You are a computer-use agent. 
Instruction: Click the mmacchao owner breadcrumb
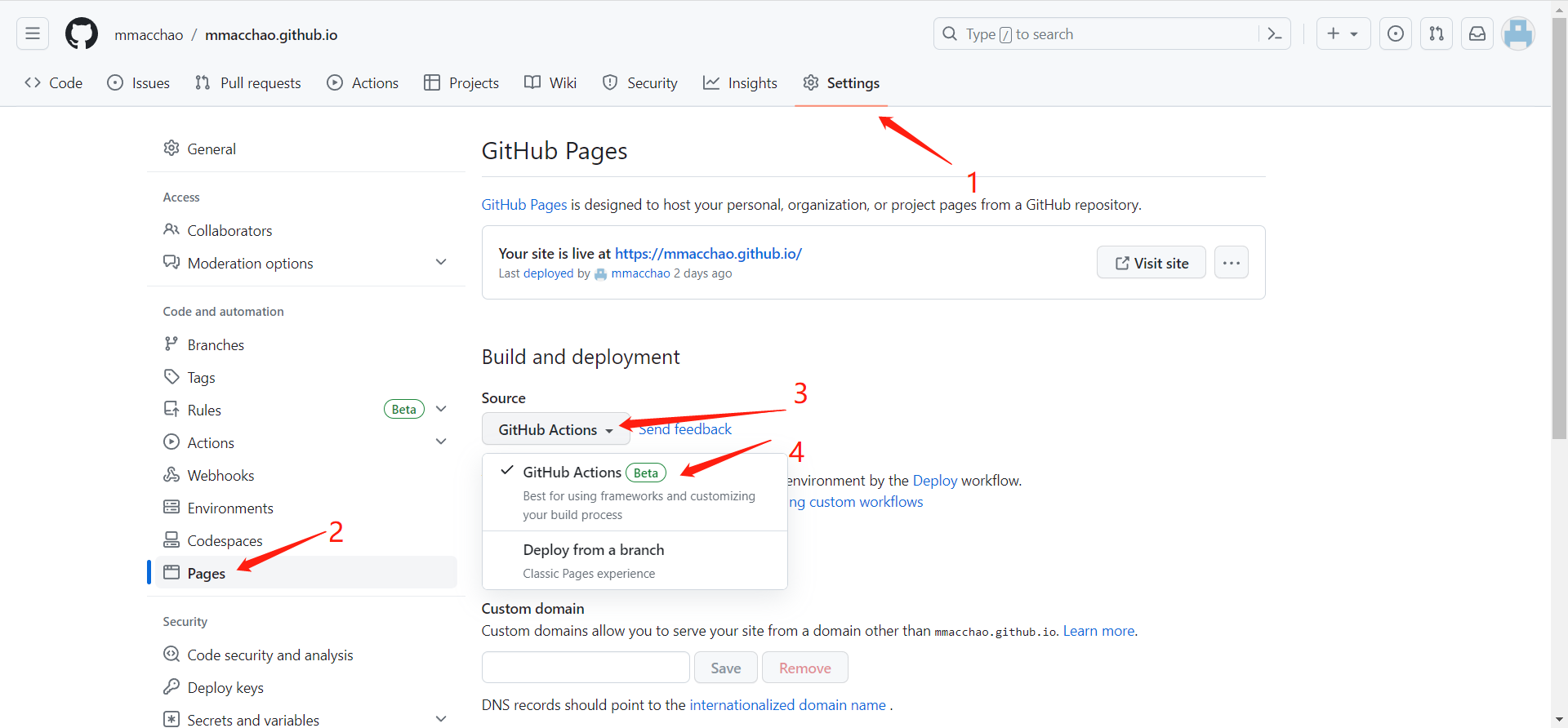pos(149,34)
